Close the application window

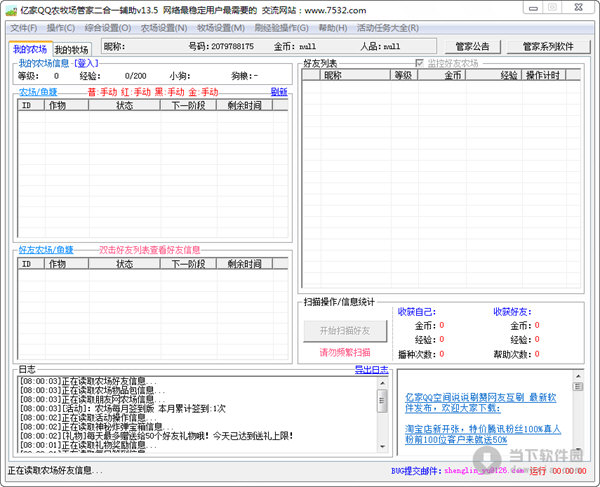(x=579, y=8)
